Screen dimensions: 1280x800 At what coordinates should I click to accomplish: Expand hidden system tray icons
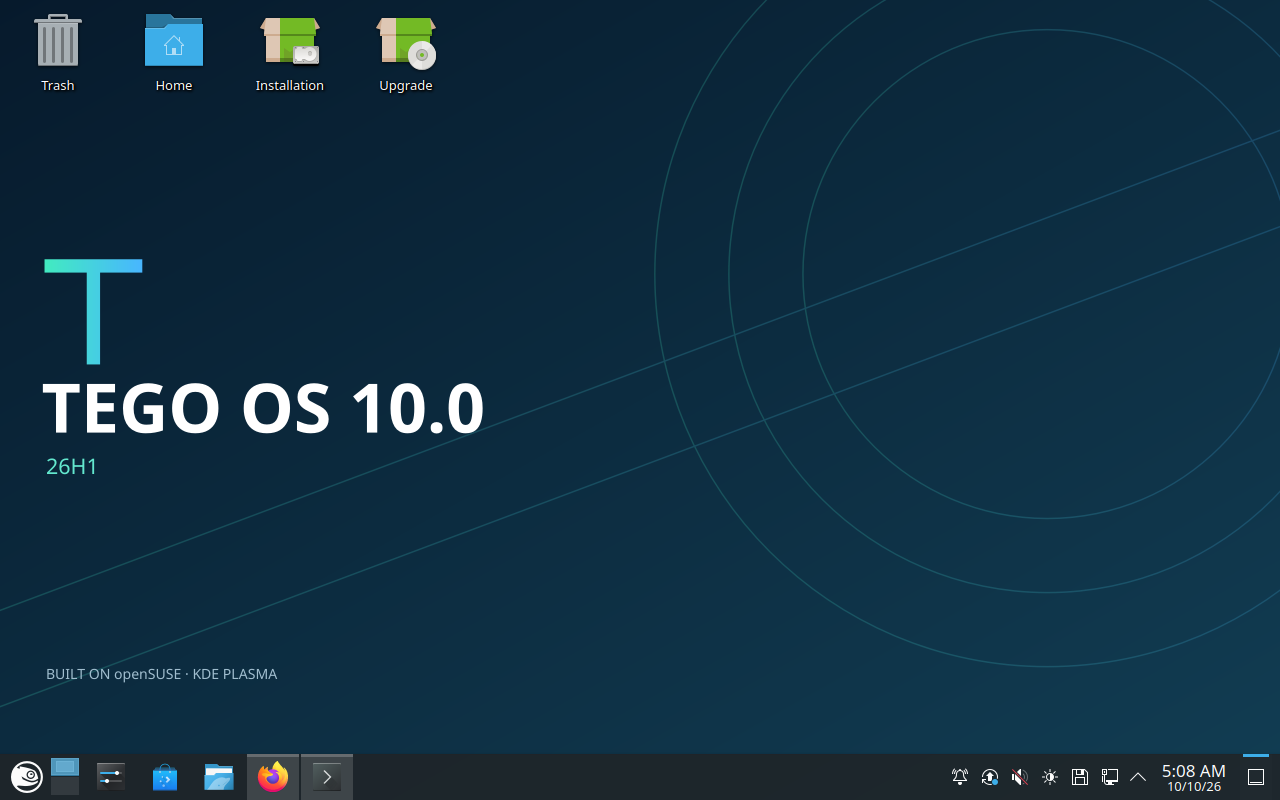1138,777
